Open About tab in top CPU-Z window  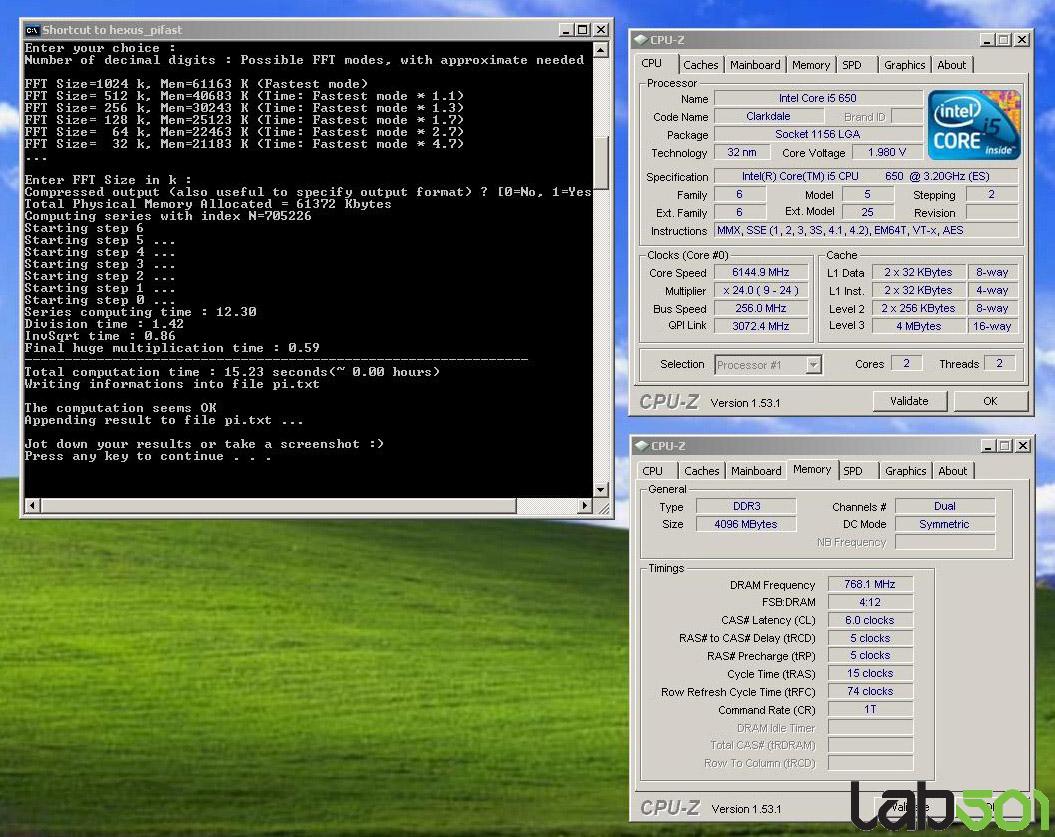click(951, 65)
